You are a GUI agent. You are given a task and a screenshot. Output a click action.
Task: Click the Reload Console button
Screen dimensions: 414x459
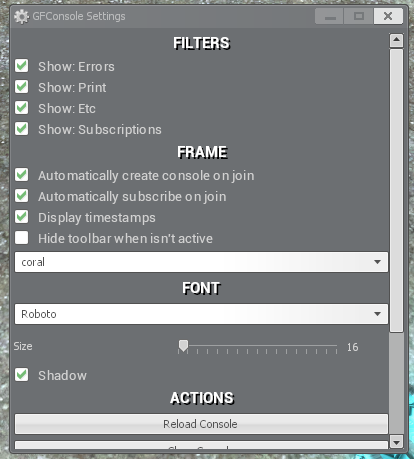(201, 424)
